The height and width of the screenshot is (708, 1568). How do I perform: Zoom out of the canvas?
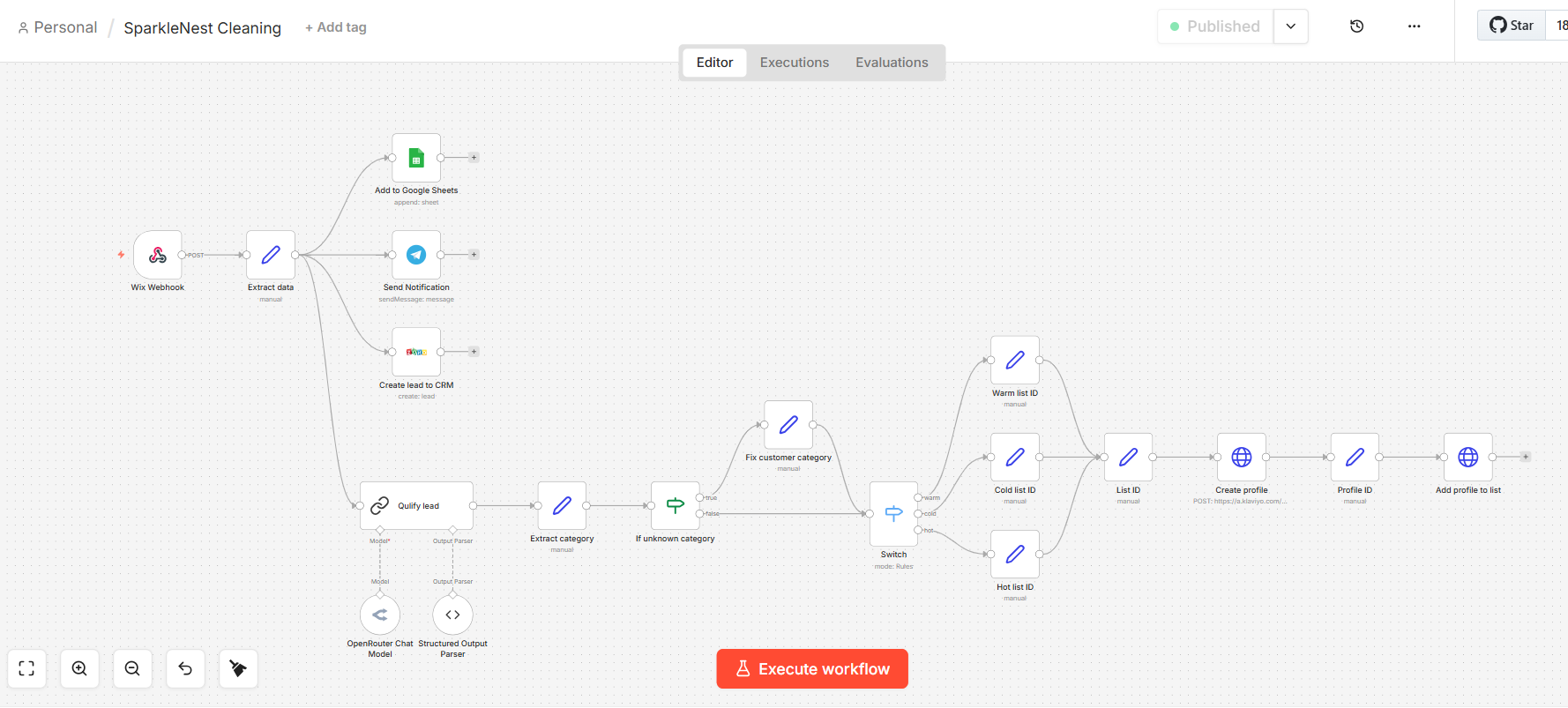[132, 668]
